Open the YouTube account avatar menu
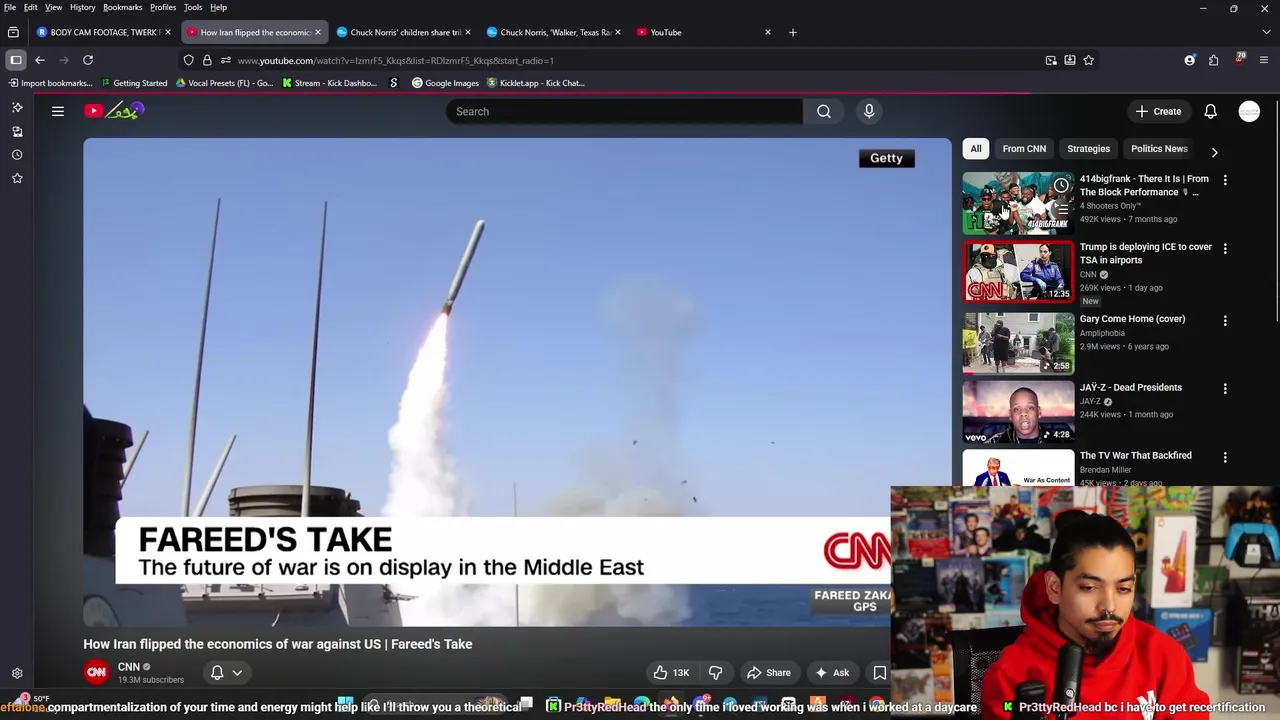Screen dimensions: 1280x720 pyautogui.click(x=1249, y=111)
